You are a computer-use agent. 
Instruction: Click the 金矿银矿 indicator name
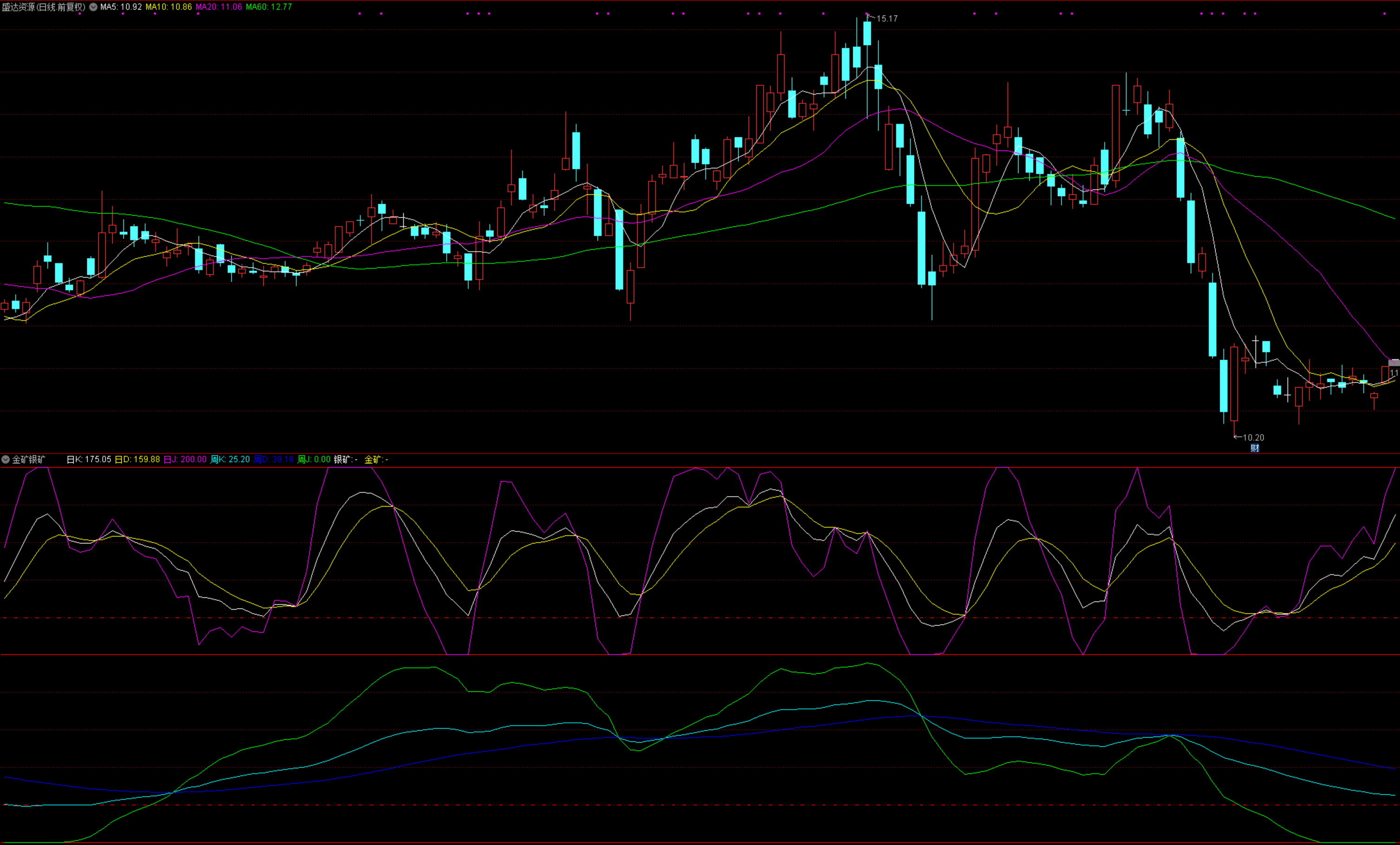(28, 459)
